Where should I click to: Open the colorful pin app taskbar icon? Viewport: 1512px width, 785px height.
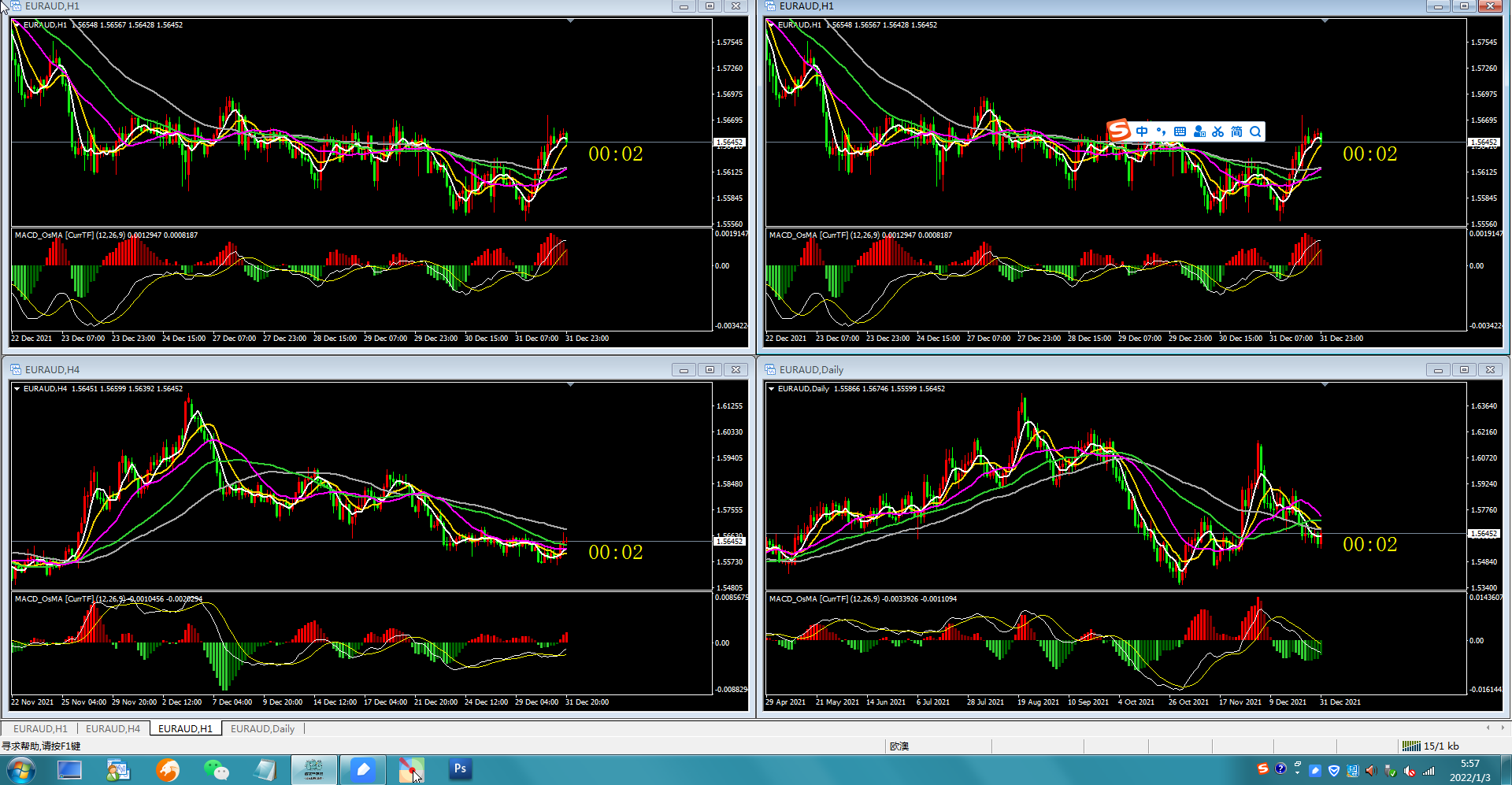[411, 769]
